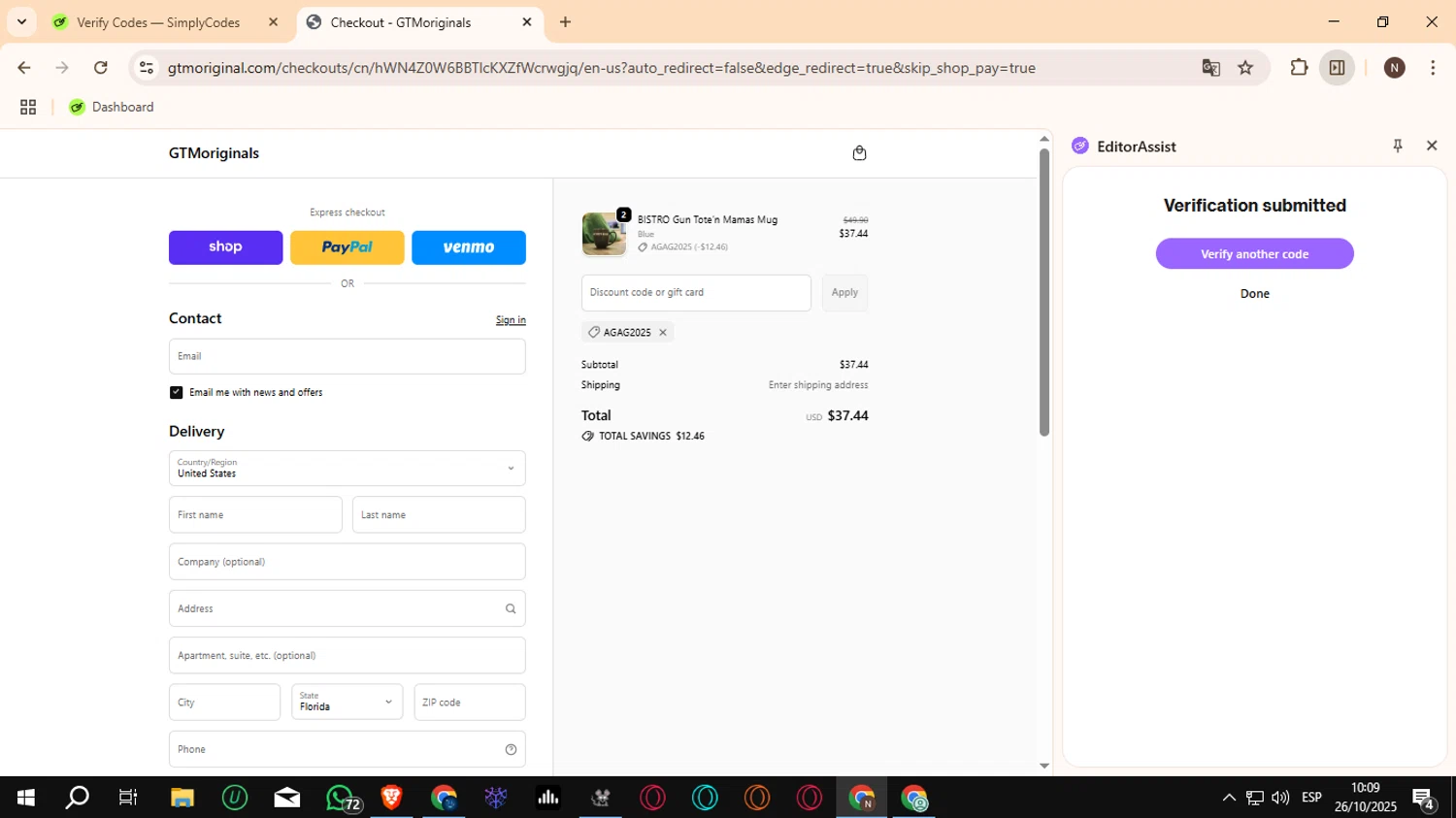Click Done in EditorAssist panel
Screen dimensions: 1456x818
[1254, 294]
